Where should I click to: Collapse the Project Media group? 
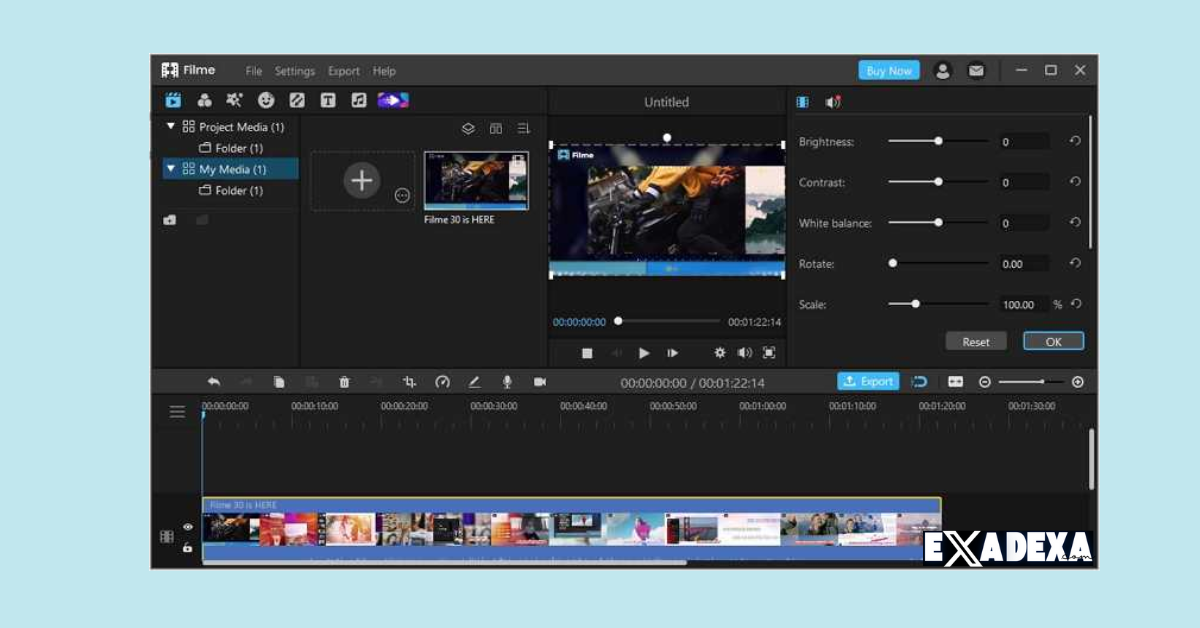(x=171, y=127)
